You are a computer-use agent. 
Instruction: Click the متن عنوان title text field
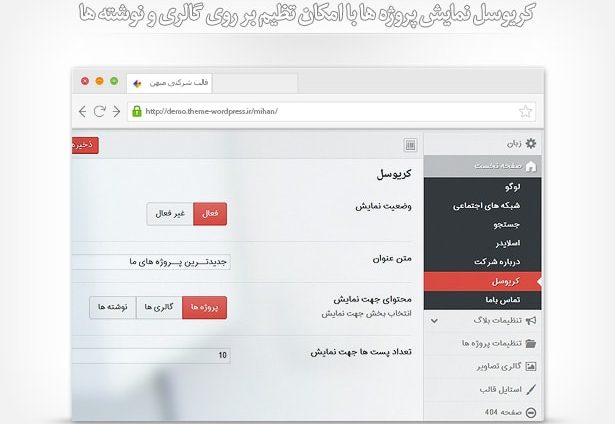(x=150, y=262)
